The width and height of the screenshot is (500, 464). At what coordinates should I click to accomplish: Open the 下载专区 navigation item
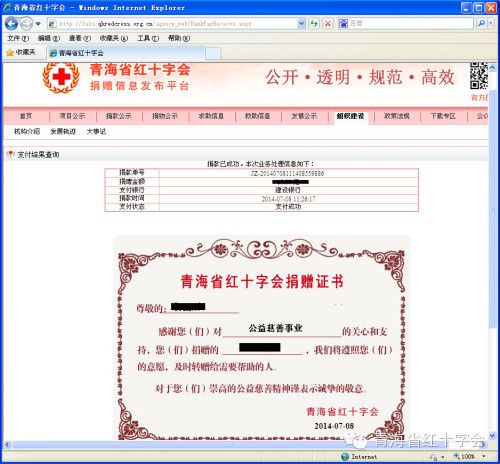(x=443, y=116)
